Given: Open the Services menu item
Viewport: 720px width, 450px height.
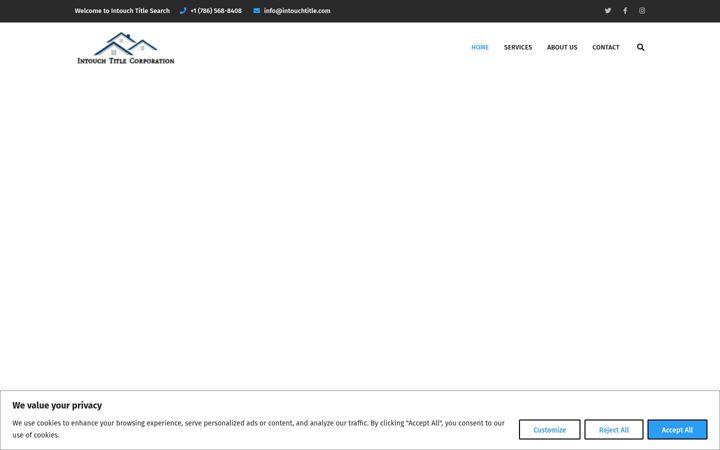Looking at the screenshot, I should click(x=518, y=47).
